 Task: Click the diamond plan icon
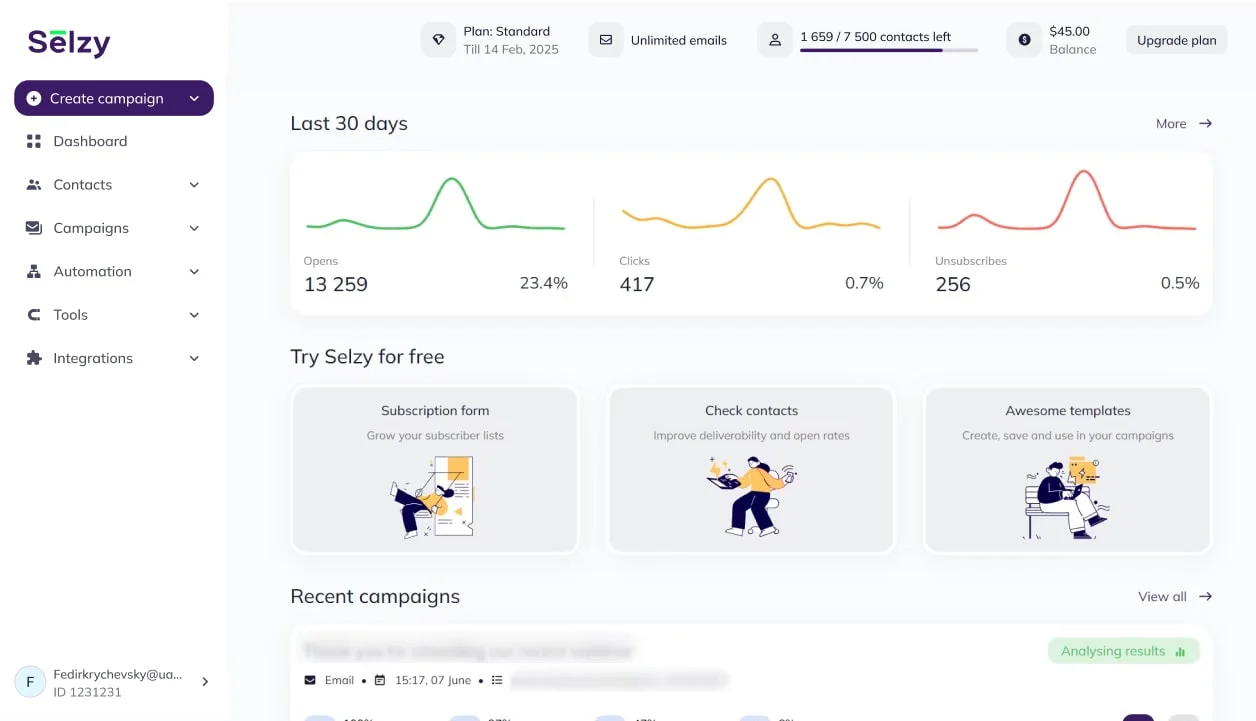click(x=438, y=40)
